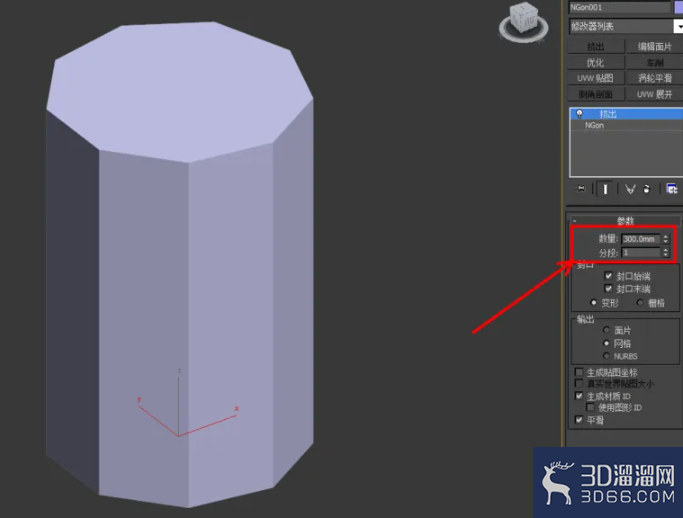Open the 修改器列表 dropdown
The width and height of the screenshot is (683, 518).
(626, 27)
